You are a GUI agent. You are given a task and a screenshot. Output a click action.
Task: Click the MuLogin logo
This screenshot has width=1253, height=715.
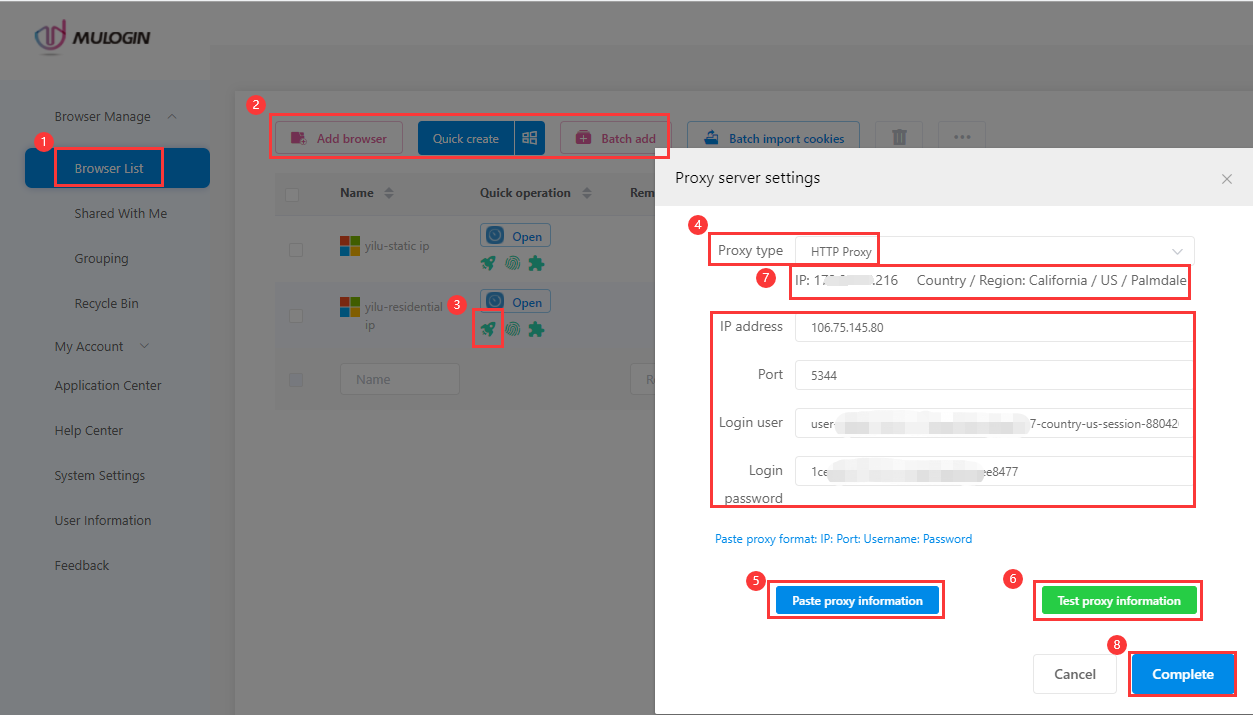pos(93,37)
